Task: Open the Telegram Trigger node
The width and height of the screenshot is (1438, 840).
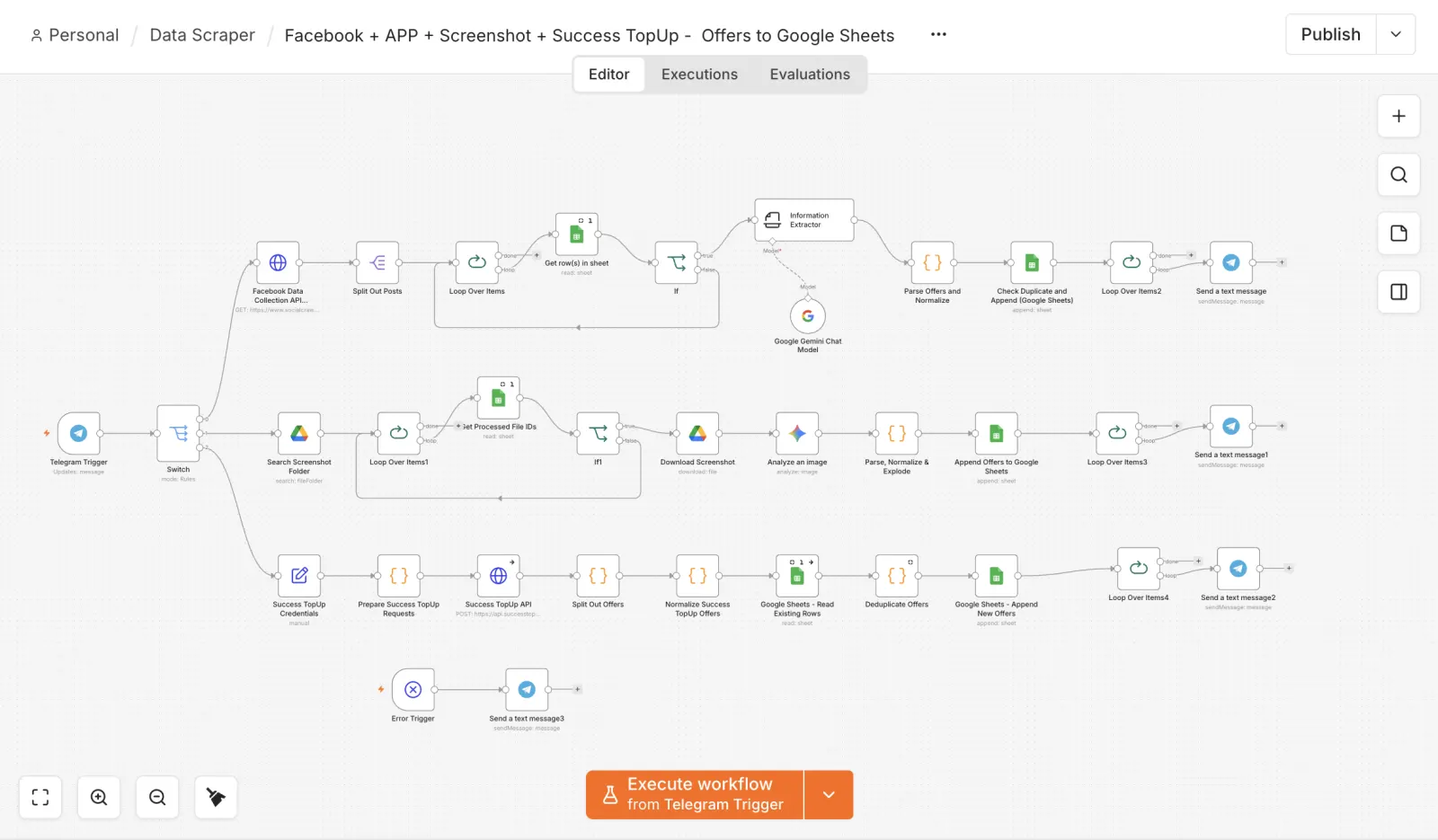Action: click(x=79, y=434)
